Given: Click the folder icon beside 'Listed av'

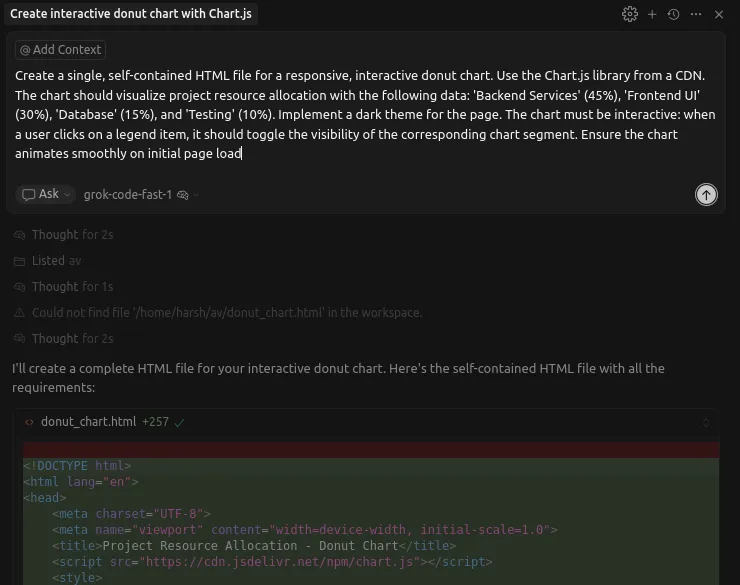Looking at the screenshot, I should click(x=19, y=261).
